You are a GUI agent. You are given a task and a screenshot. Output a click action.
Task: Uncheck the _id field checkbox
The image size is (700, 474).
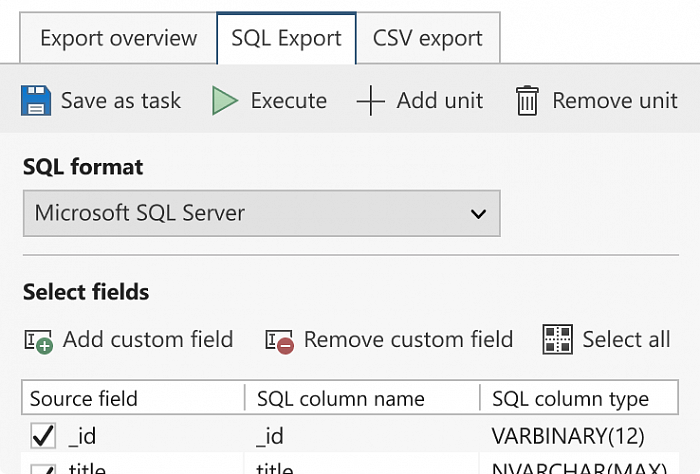[43, 436]
